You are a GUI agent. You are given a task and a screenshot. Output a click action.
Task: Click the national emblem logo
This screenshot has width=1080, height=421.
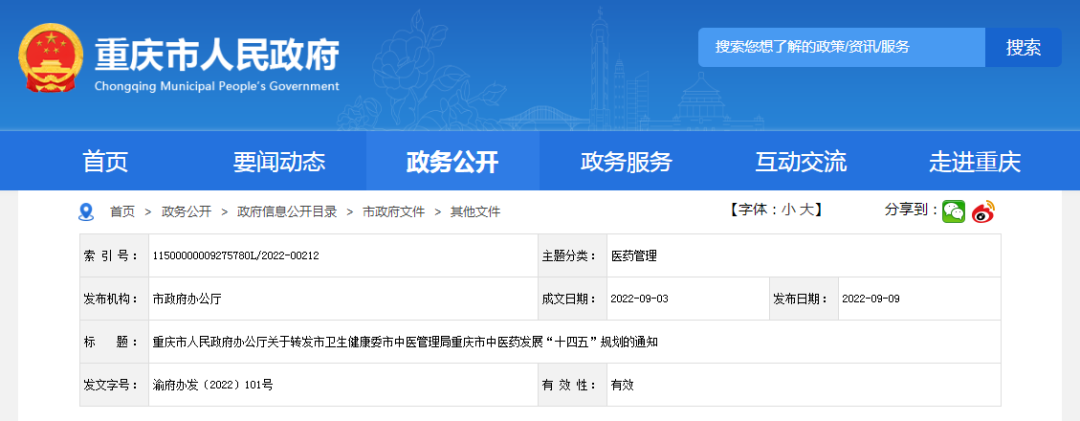pyautogui.click(x=49, y=57)
